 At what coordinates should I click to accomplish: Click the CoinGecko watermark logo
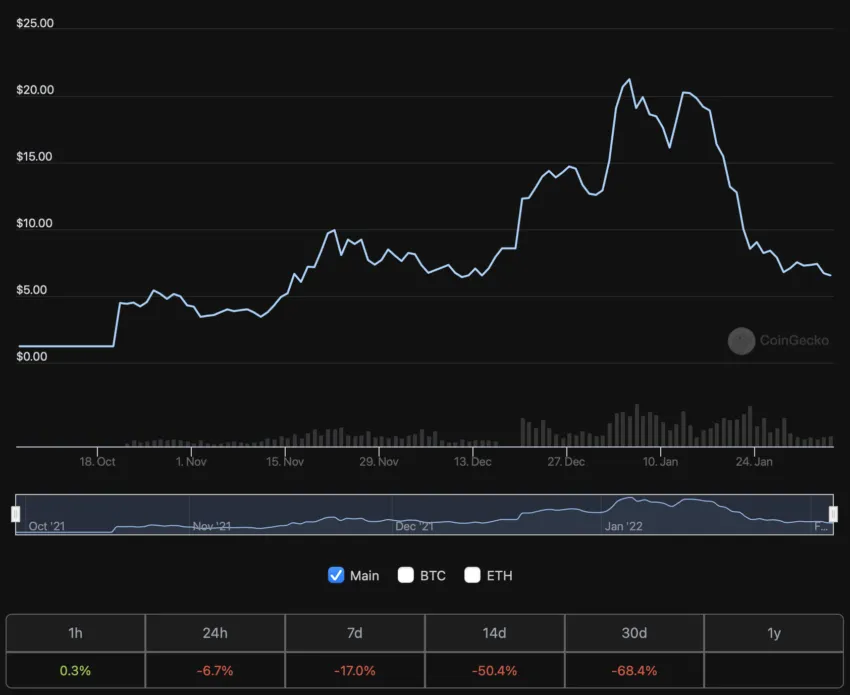(x=741, y=341)
